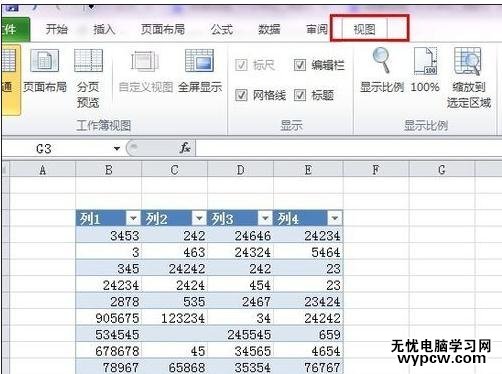Select the 页面布局 ribbon tab
This screenshot has width=502, height=374.
[x=163, y=30]
